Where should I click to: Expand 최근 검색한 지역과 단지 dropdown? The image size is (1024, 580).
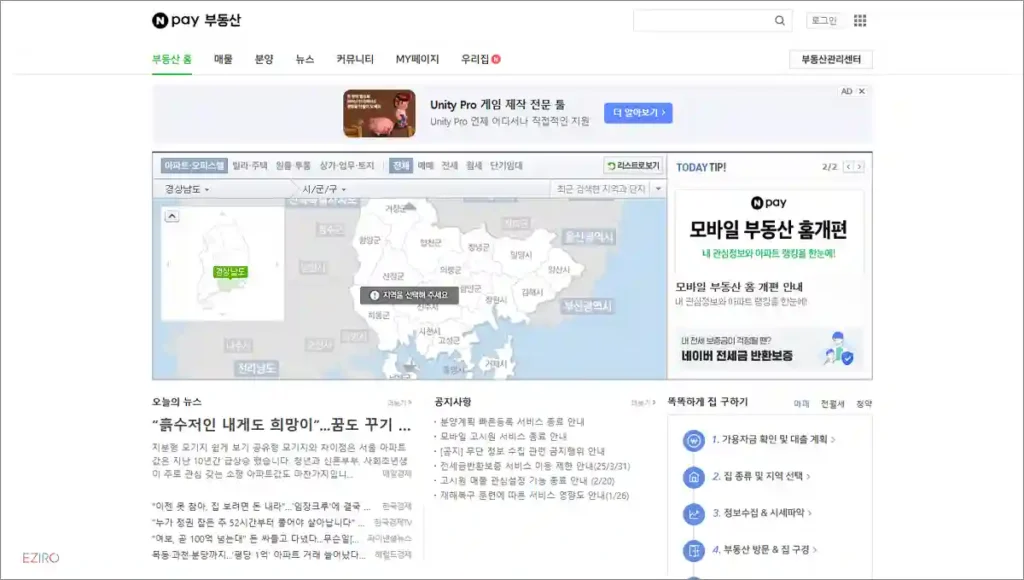click(658, 189)
